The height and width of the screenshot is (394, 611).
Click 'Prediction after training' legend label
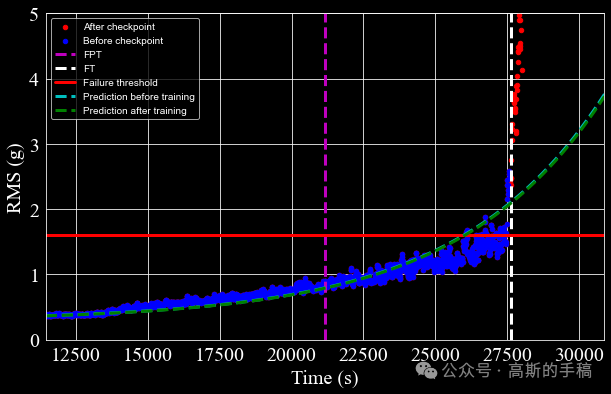[135, 111]
